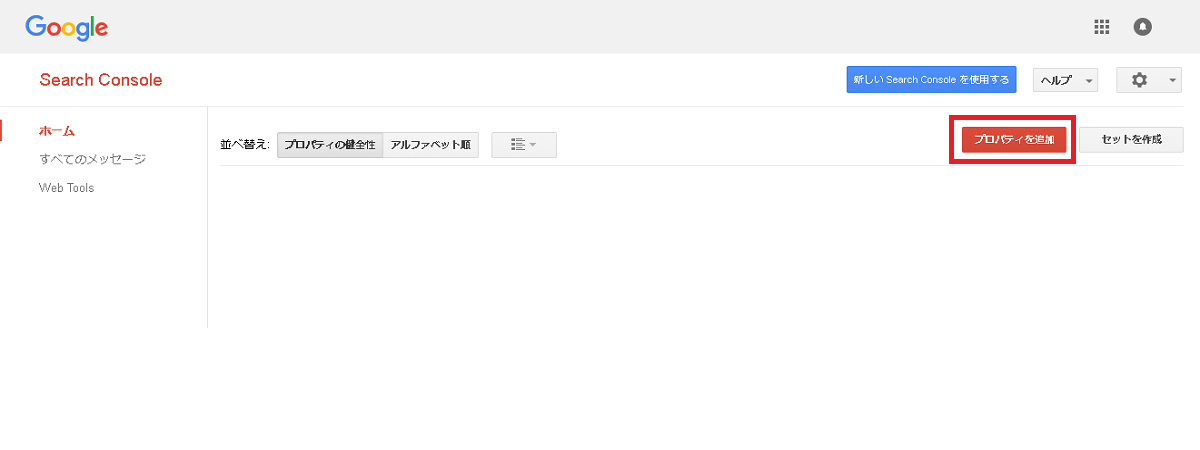Click the empty property list area

click(x=700, y=250)
